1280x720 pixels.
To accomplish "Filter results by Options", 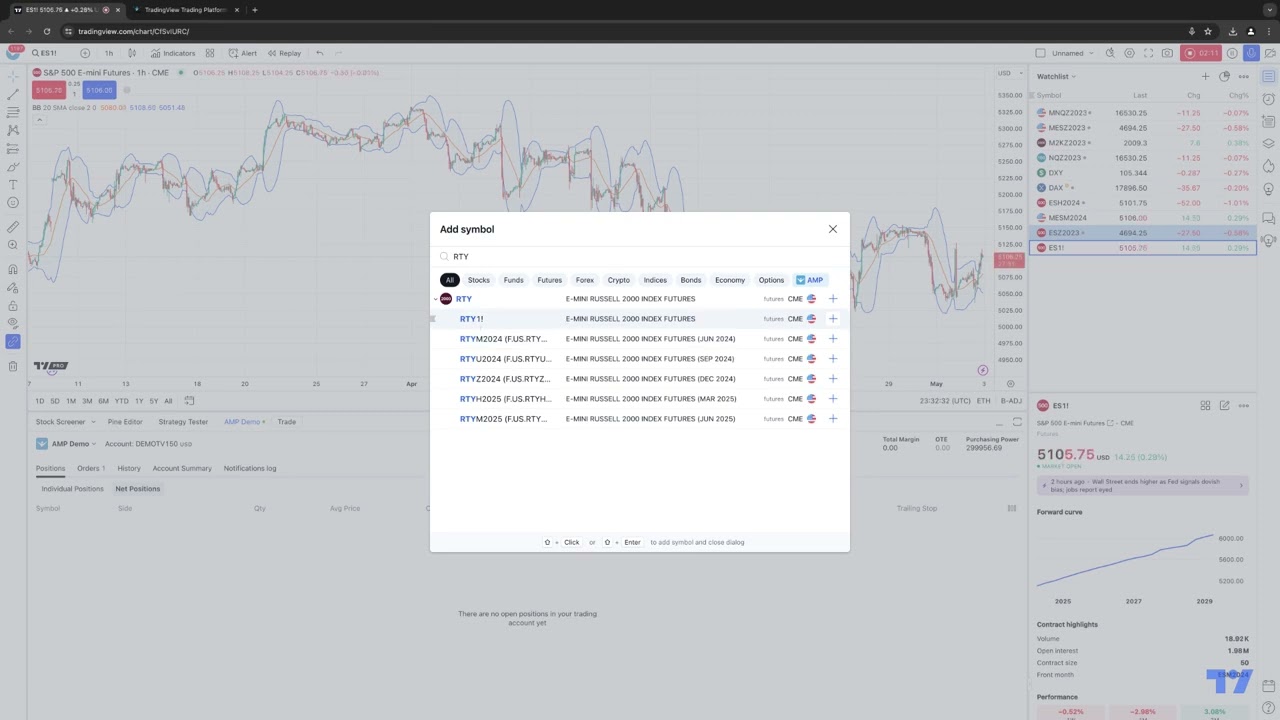I will click(x=771, y=280).
